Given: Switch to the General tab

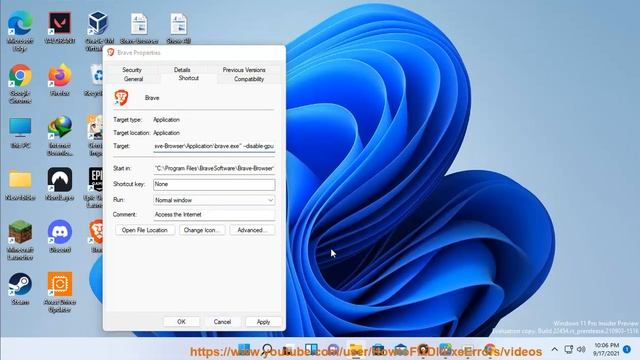Looking at the screenshot, I should coord(133,79).
